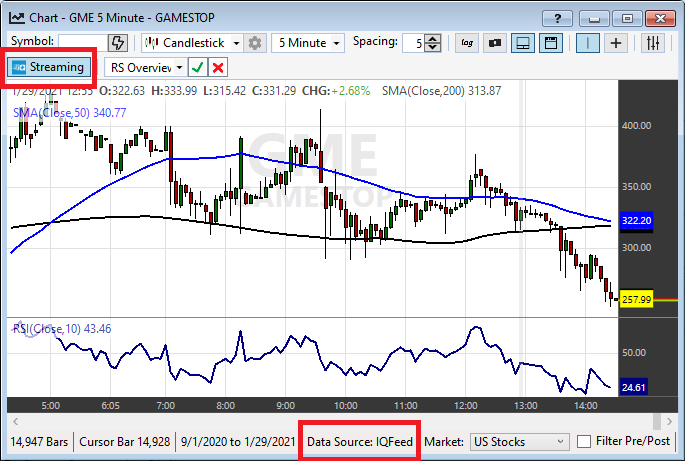Open the 5 Minute timeframe dropdown
The width and height of the screenshot is (685, 461).
pos(308,43)
